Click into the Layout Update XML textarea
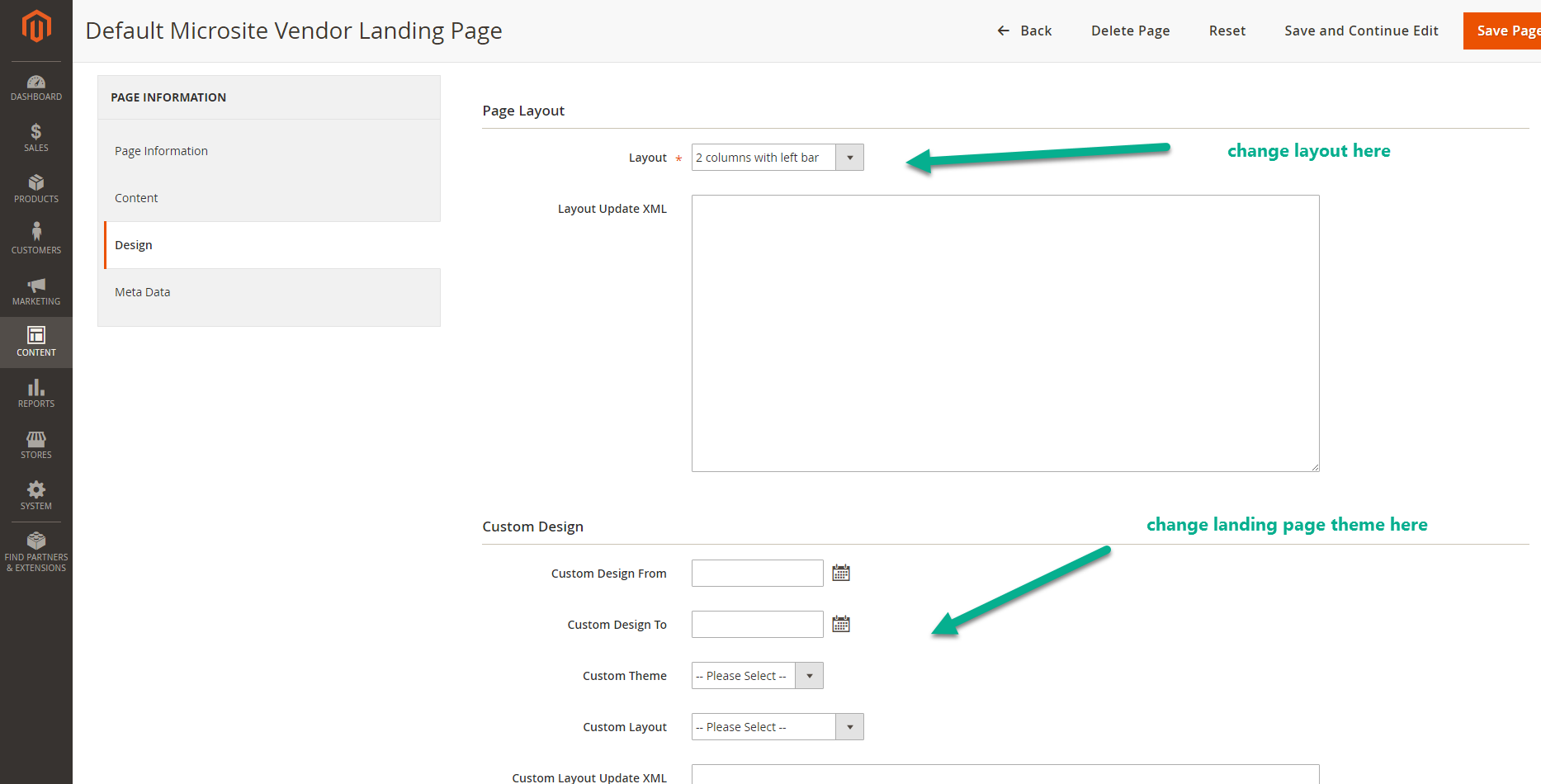Viewport: 1541px width, 784px height. tap(1005, 333)
